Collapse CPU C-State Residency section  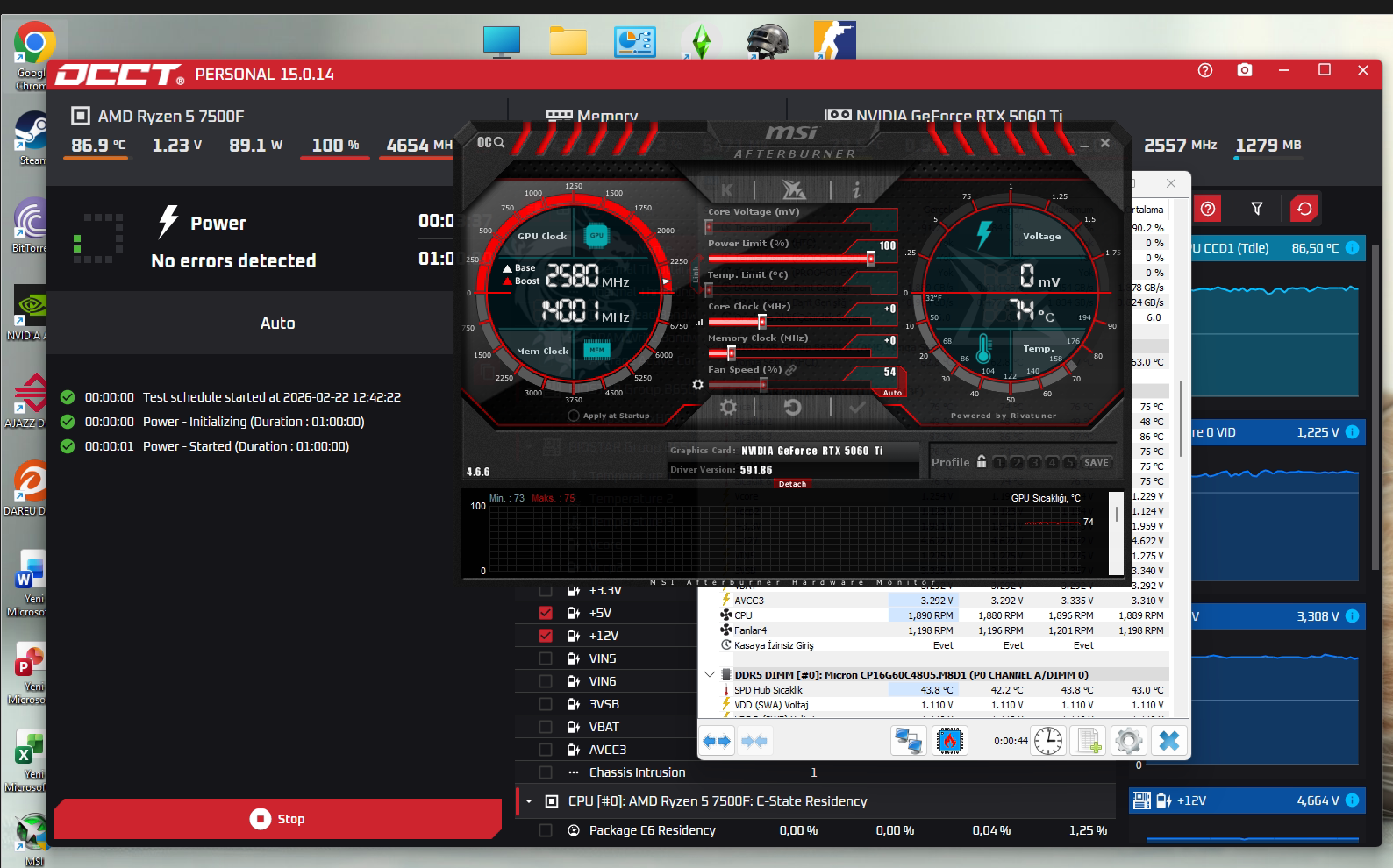pyautogui.click(x=529, y=801)
